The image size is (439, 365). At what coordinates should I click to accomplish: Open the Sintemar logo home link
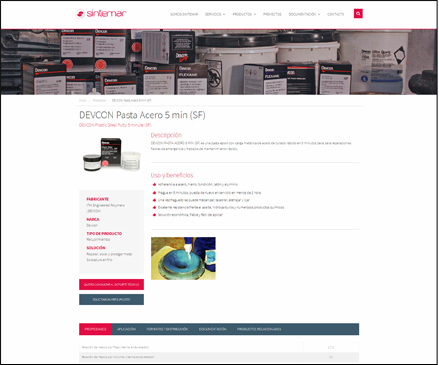click(101, 13)
